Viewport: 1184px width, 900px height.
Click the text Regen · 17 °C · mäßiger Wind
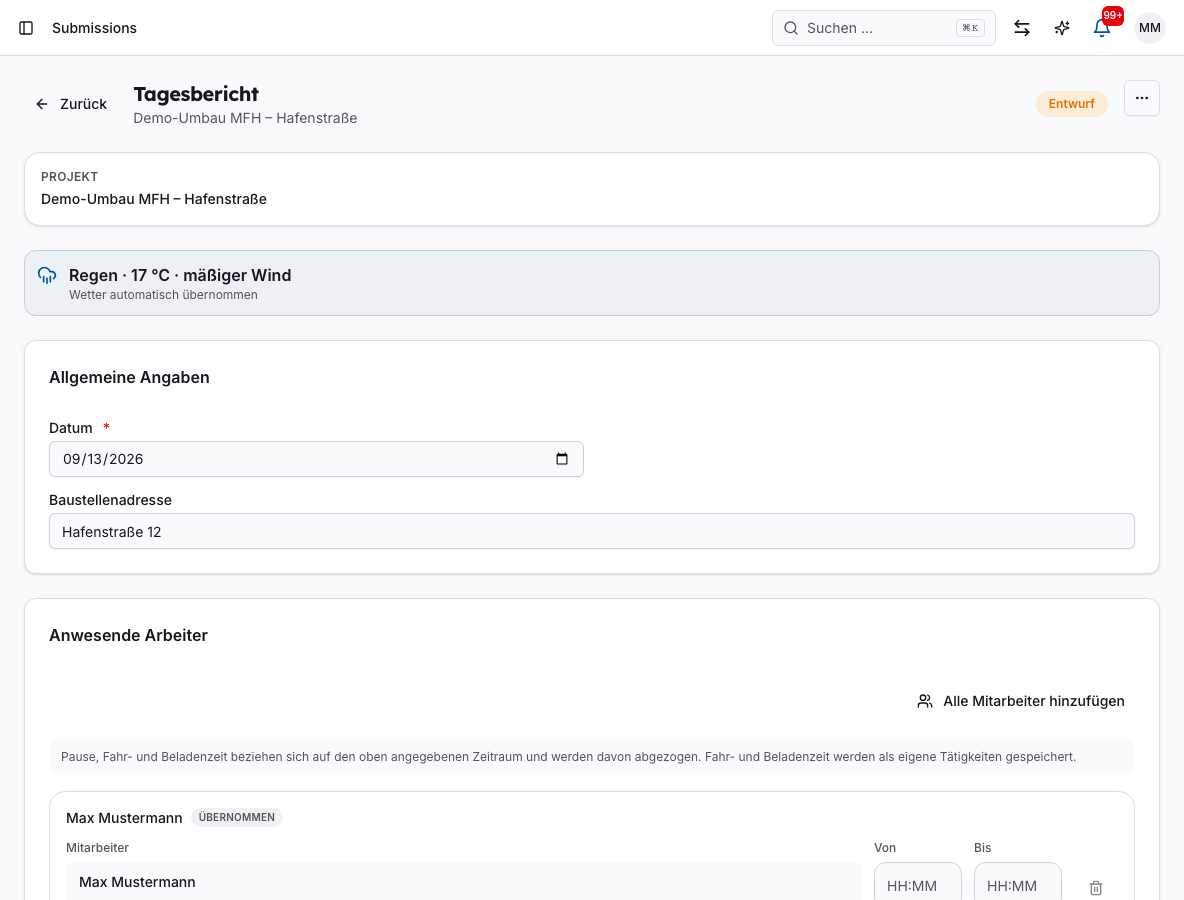pyautogui.click(x=180, y=276)
